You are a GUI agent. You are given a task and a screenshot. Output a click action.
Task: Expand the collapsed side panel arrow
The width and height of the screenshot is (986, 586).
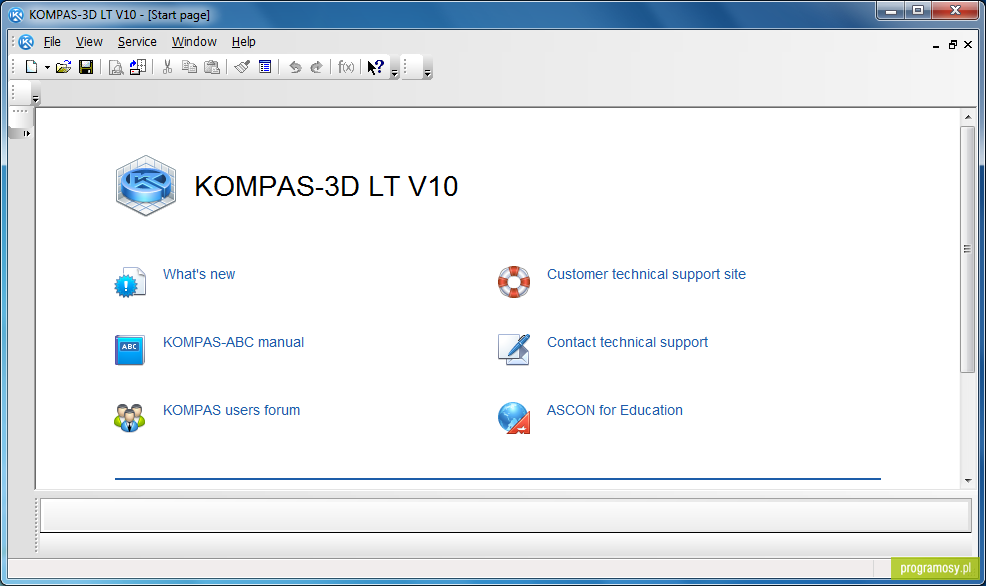(x=26, y=133)
